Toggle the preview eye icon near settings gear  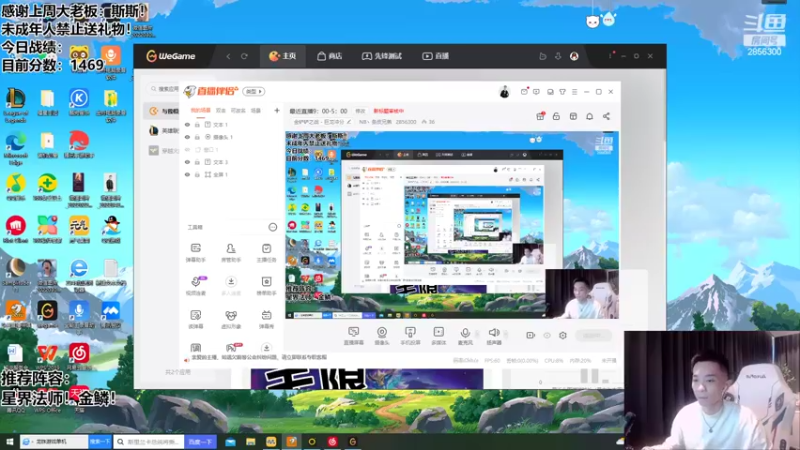point(547,335)
